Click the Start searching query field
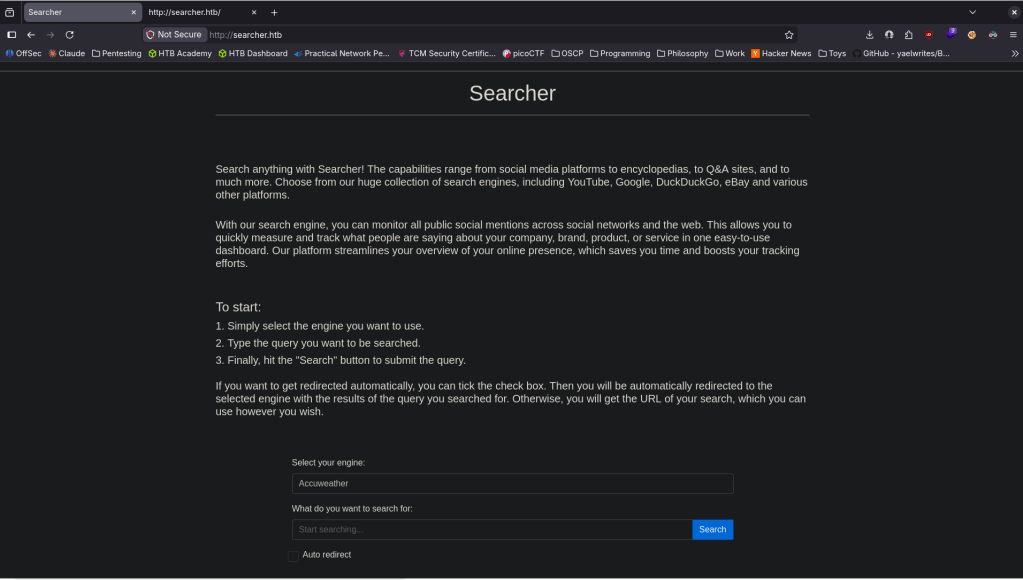Viewport: 1023px width, 580px height. point(491,530)
